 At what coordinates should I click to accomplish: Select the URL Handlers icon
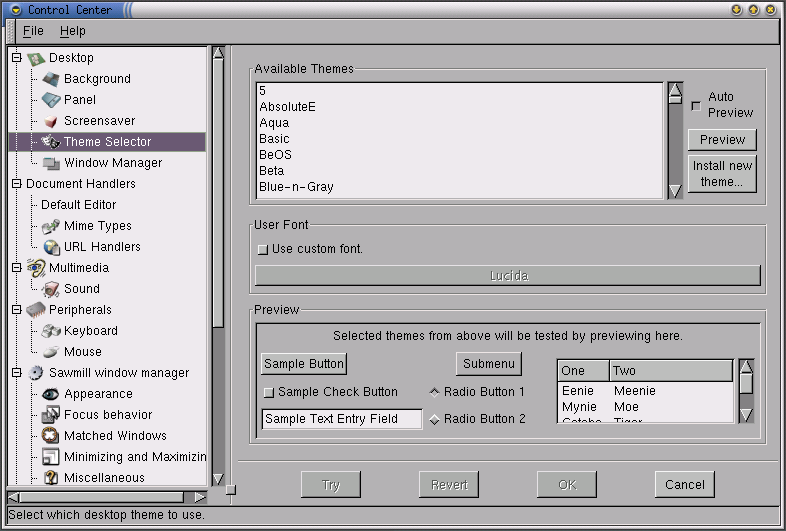[51, 247]
